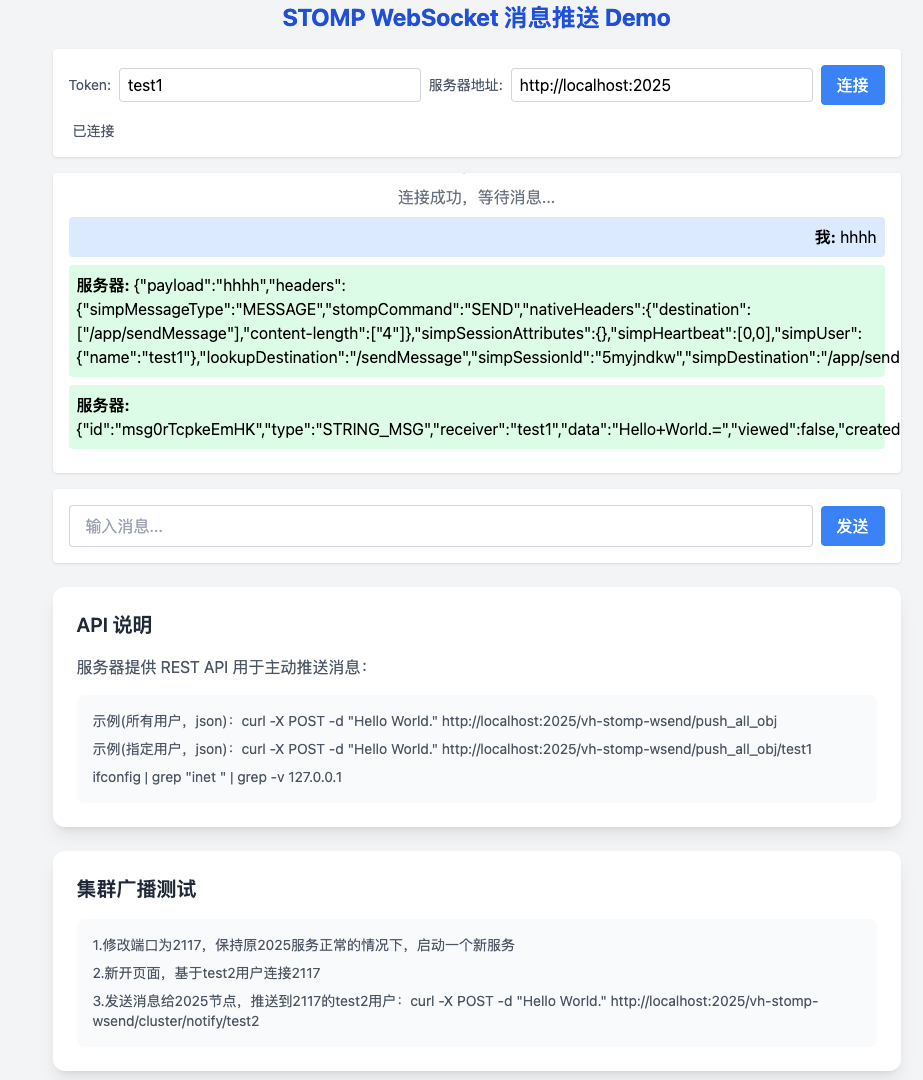Click inside the Token input field
Image resolution: width=923 pixels, height=1080 pixels.
[270, 85]
